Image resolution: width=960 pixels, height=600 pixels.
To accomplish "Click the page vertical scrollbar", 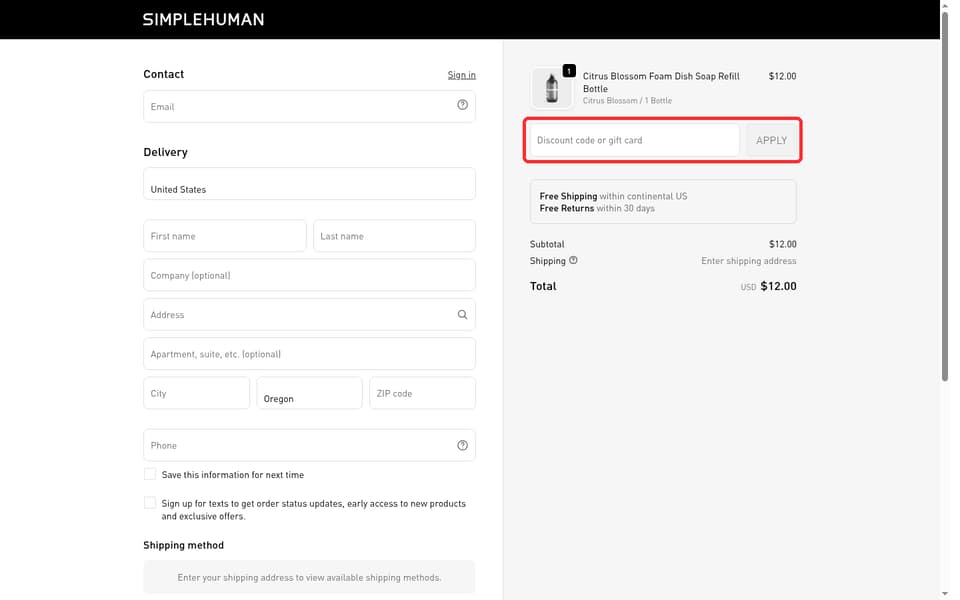I will tap(945, 196).
